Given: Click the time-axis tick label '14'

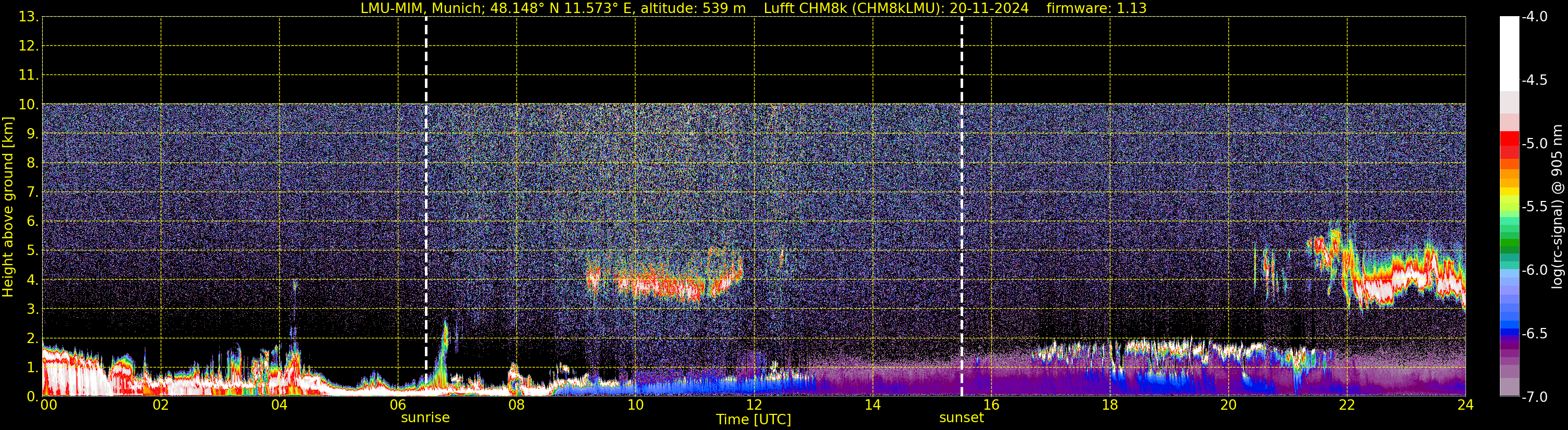Looking at the screenshot, I should coord(873,405).
